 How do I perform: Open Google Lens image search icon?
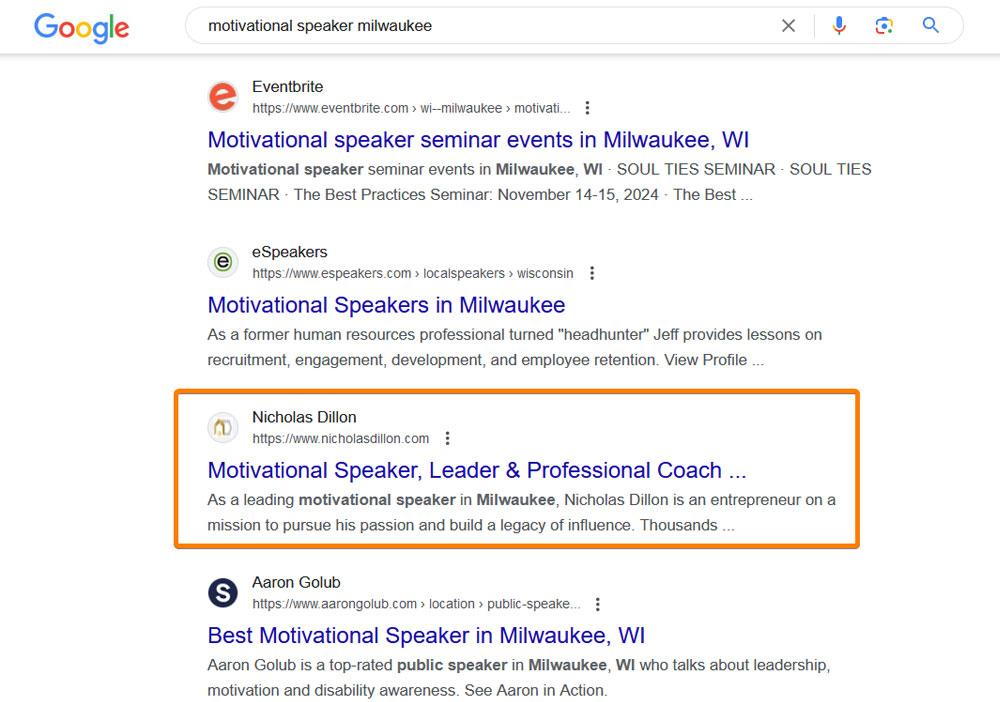click(884, 26)
